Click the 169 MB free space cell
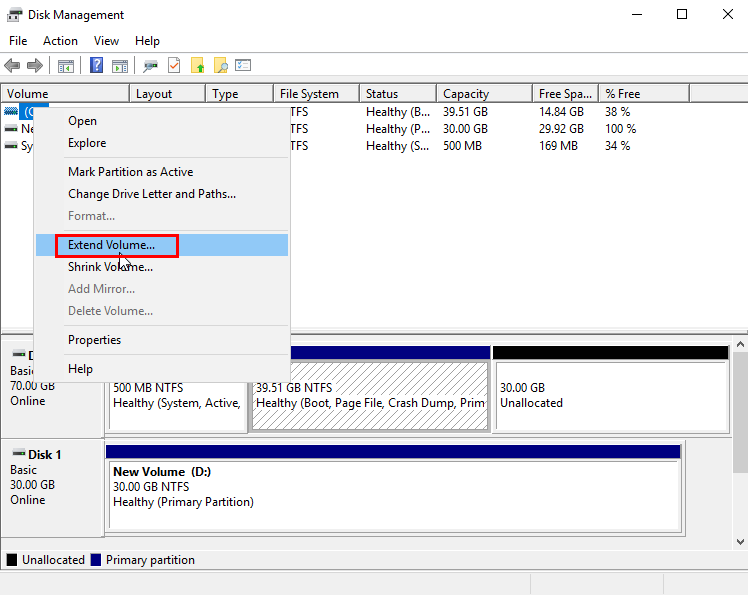 (559, 146)
